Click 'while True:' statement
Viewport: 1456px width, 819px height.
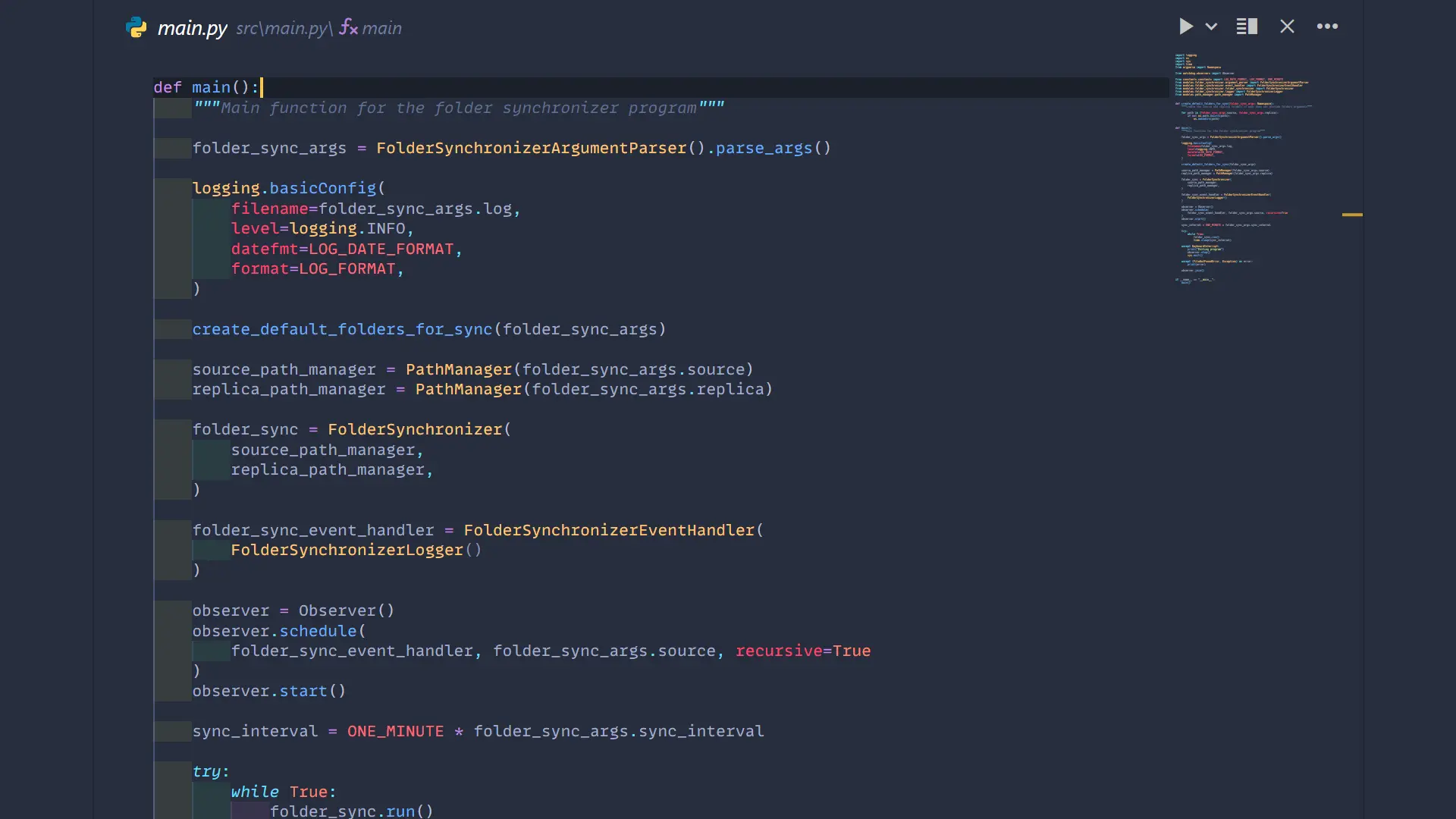click(284, 792)
